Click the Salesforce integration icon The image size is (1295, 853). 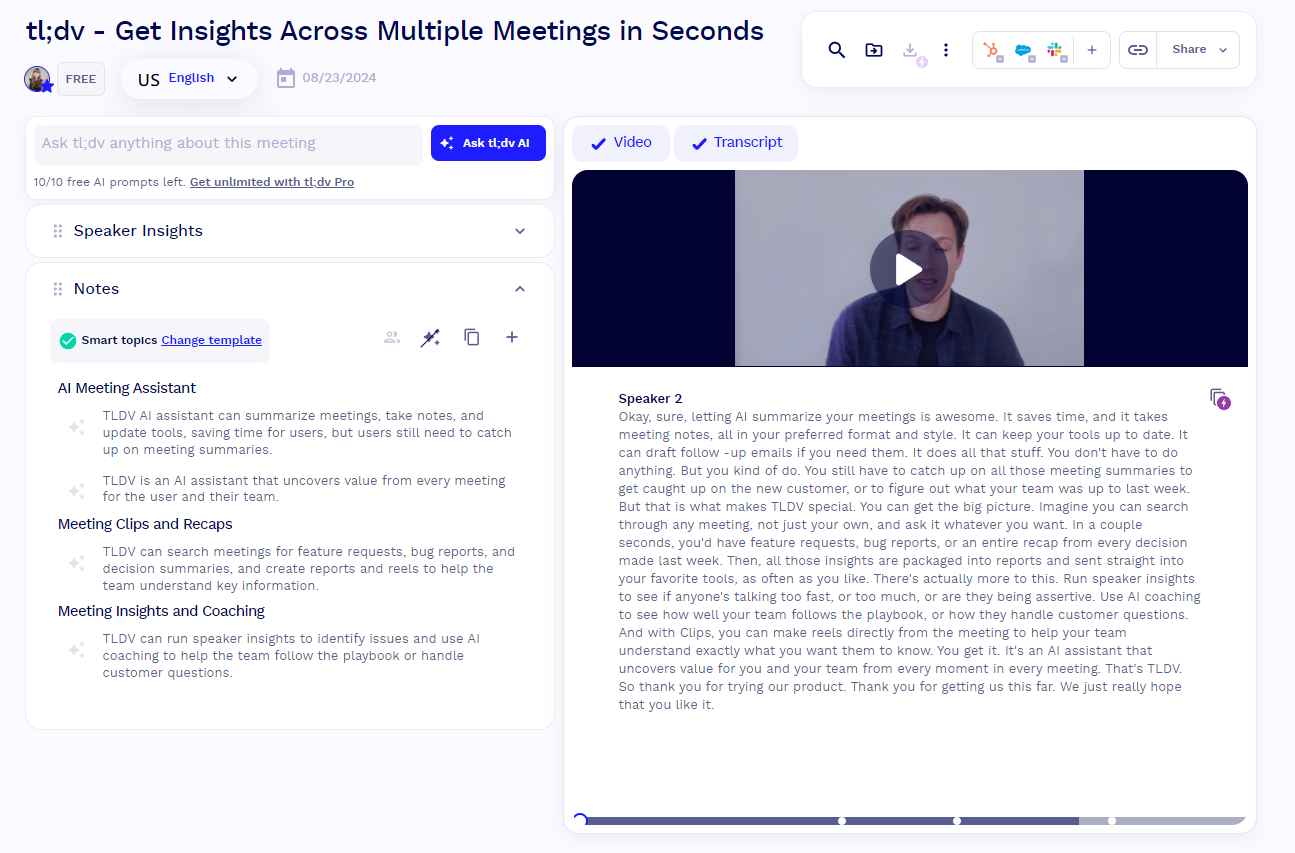1023,50
